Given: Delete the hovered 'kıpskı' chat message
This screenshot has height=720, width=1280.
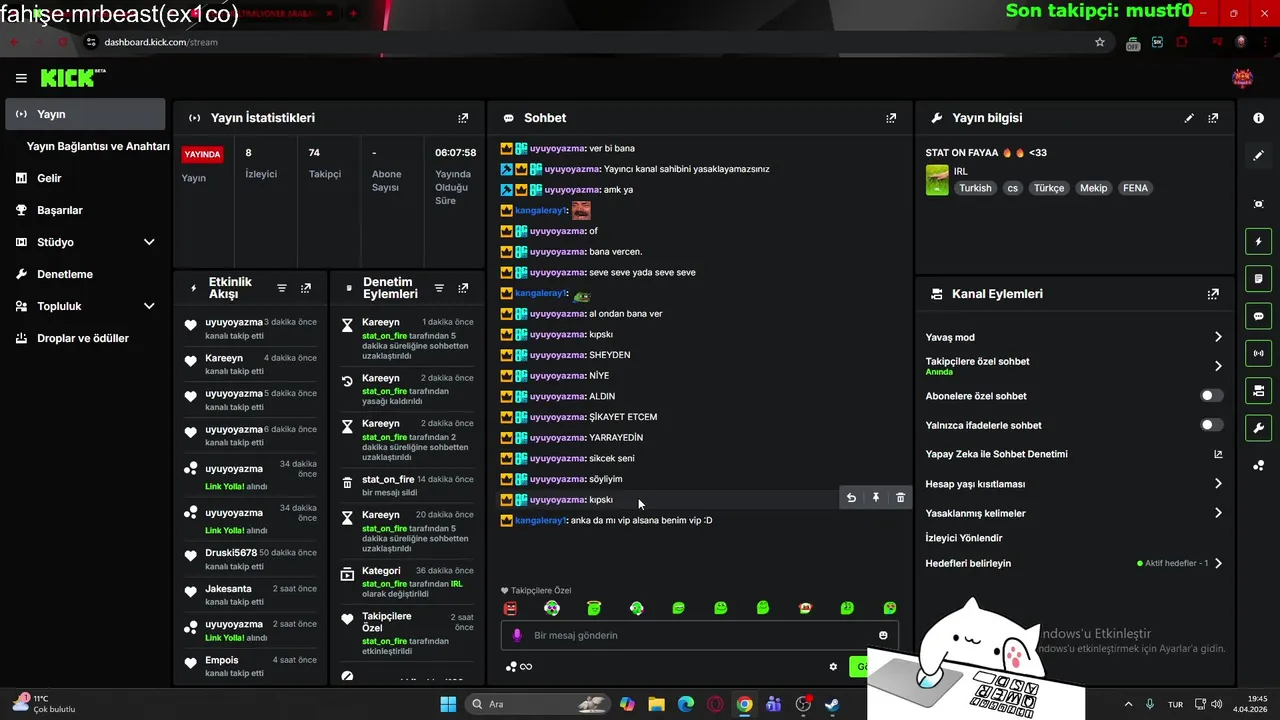Looking at the screenshot, I should (x=900, y=498).
